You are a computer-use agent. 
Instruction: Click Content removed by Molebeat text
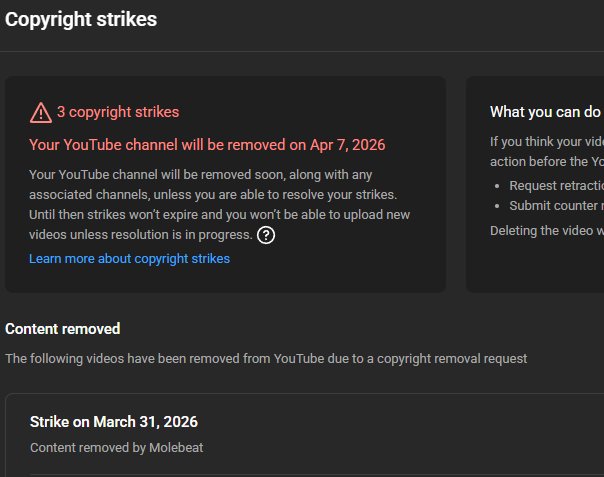[x=117, y=448]
